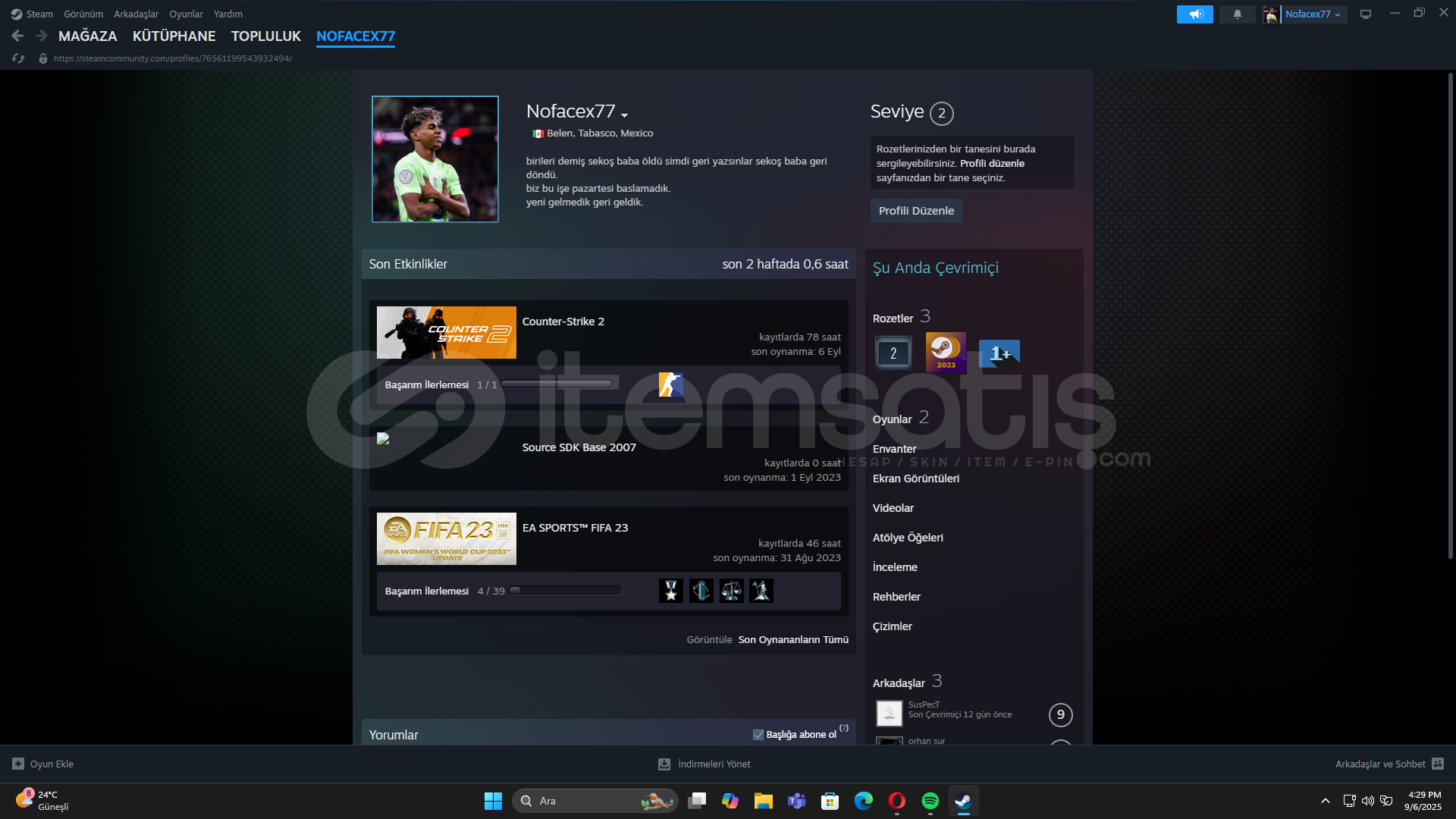This screenshot has width=1456, height=819.
Task: Expand the Nofacex77 profile name dropdown
Action: tap(624, 115)
